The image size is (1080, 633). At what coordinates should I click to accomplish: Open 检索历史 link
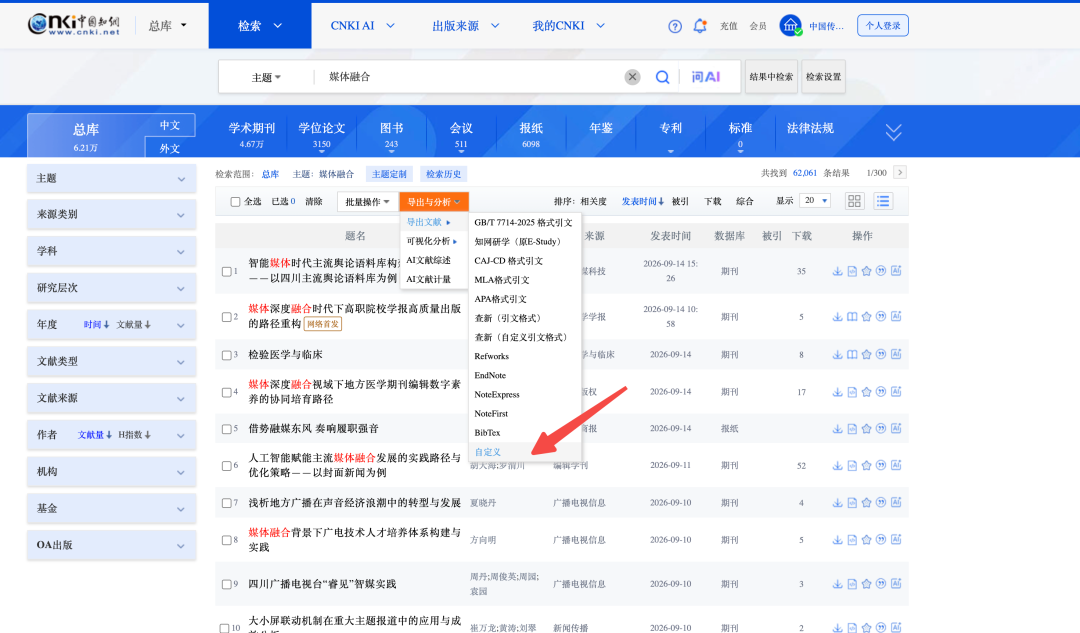pos(444,174)
